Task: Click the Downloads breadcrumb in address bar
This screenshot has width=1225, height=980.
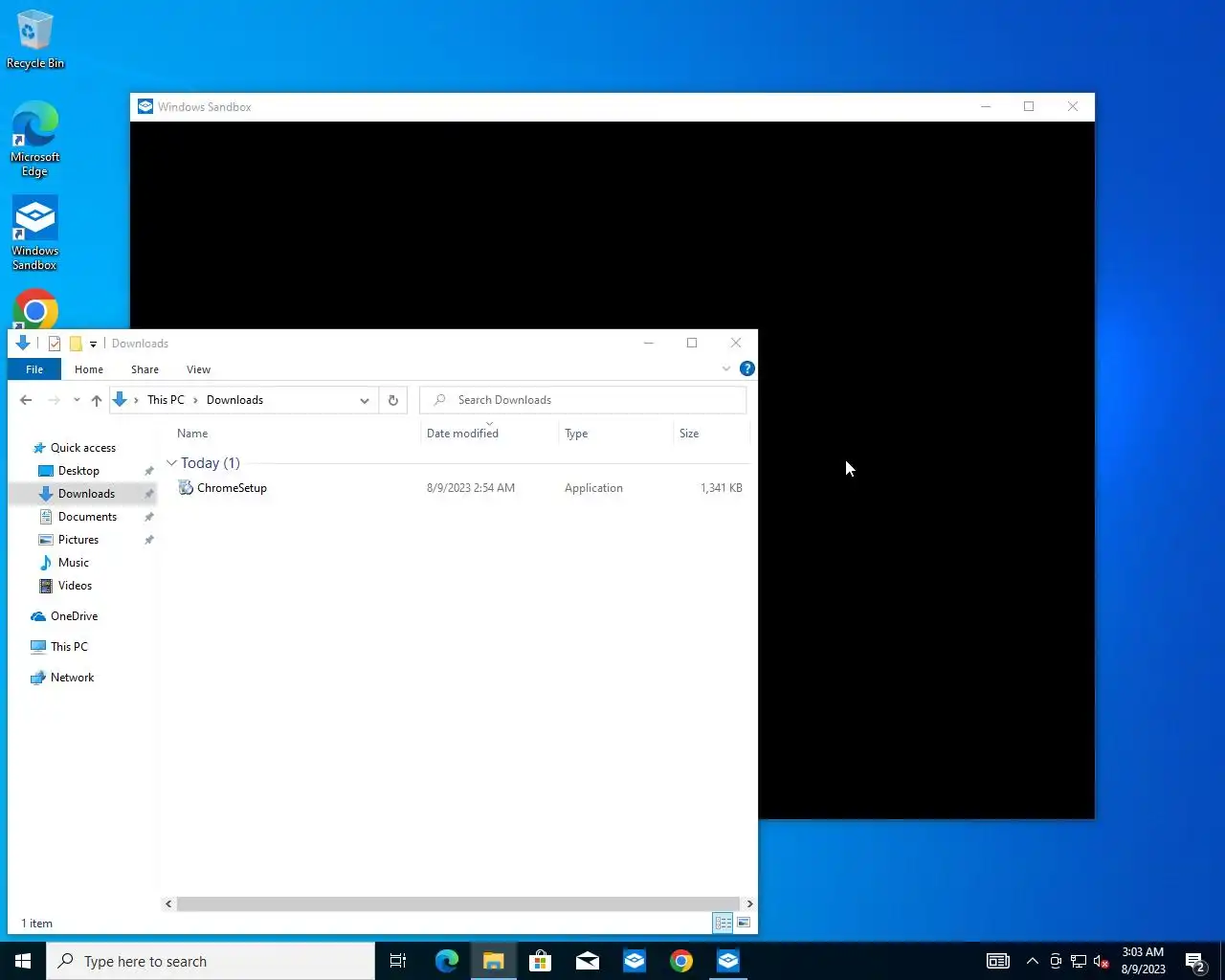Action: point(234,400)
